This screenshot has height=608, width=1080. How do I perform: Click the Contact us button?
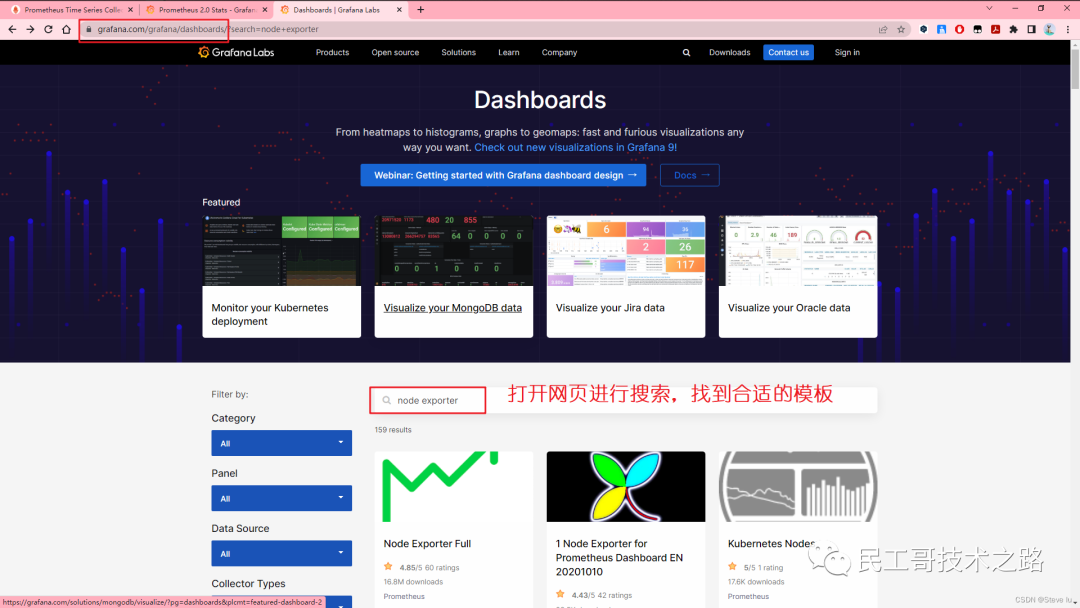[x=789, y=52]
